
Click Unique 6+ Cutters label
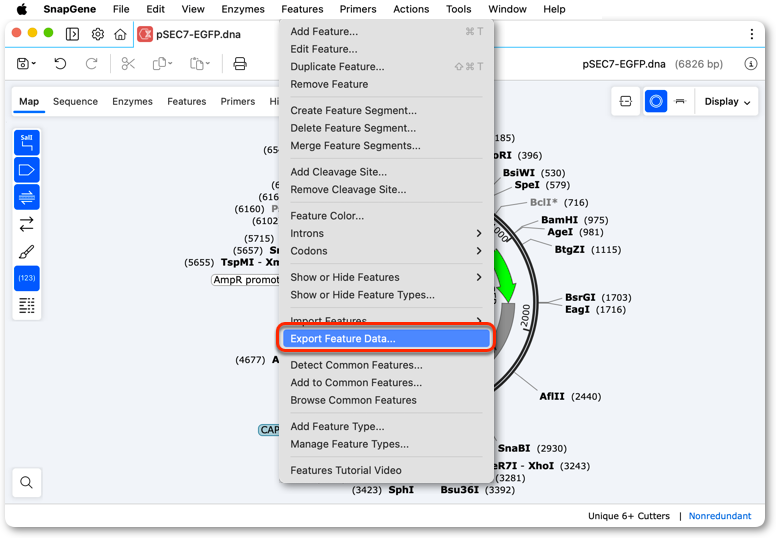[629, 516]
